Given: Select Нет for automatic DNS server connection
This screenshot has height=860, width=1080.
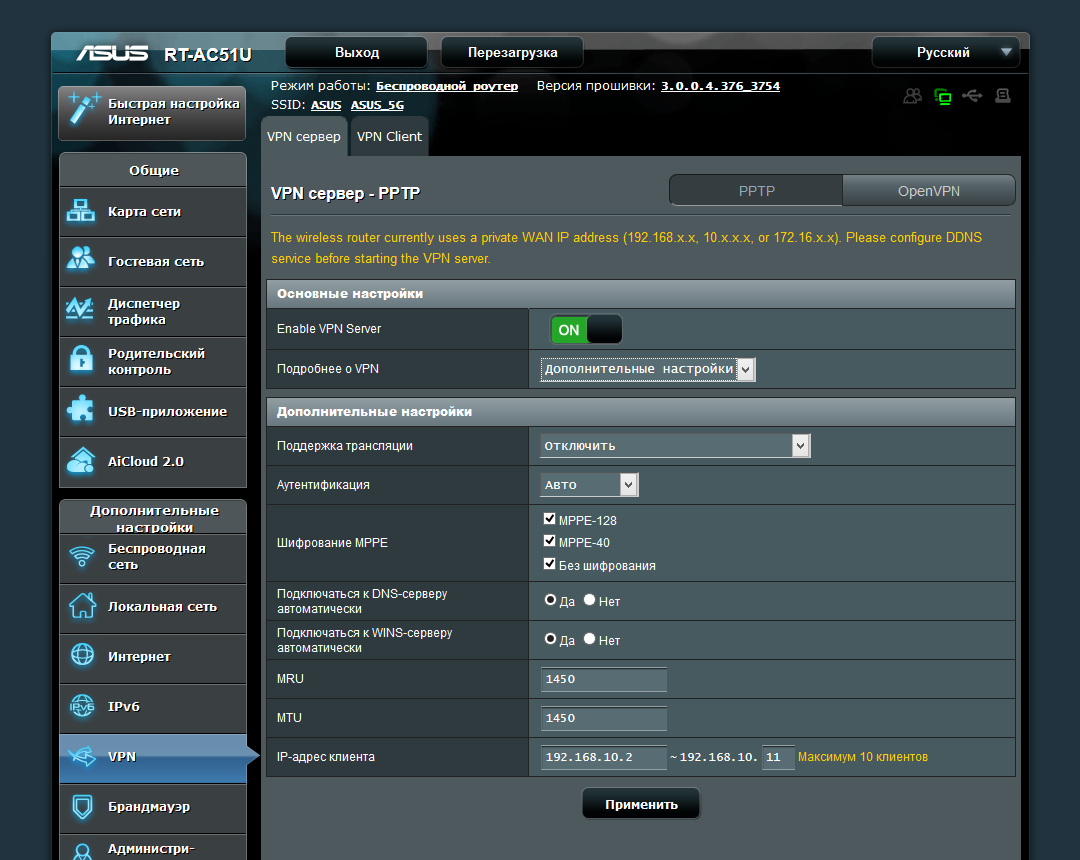Looking at the screenshot, I should coord(590,600).
